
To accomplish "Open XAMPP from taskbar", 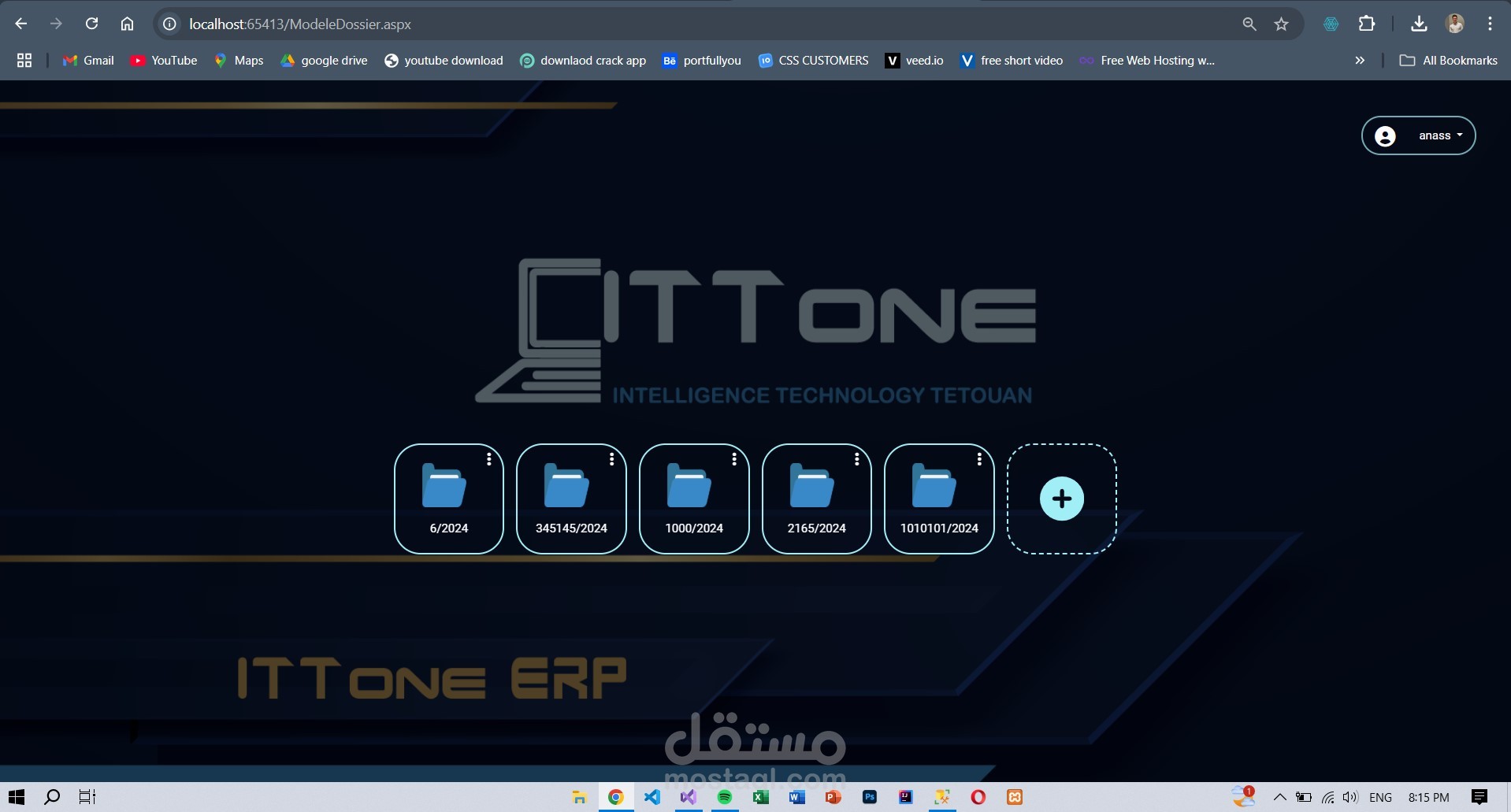I will coord(1015,797).
